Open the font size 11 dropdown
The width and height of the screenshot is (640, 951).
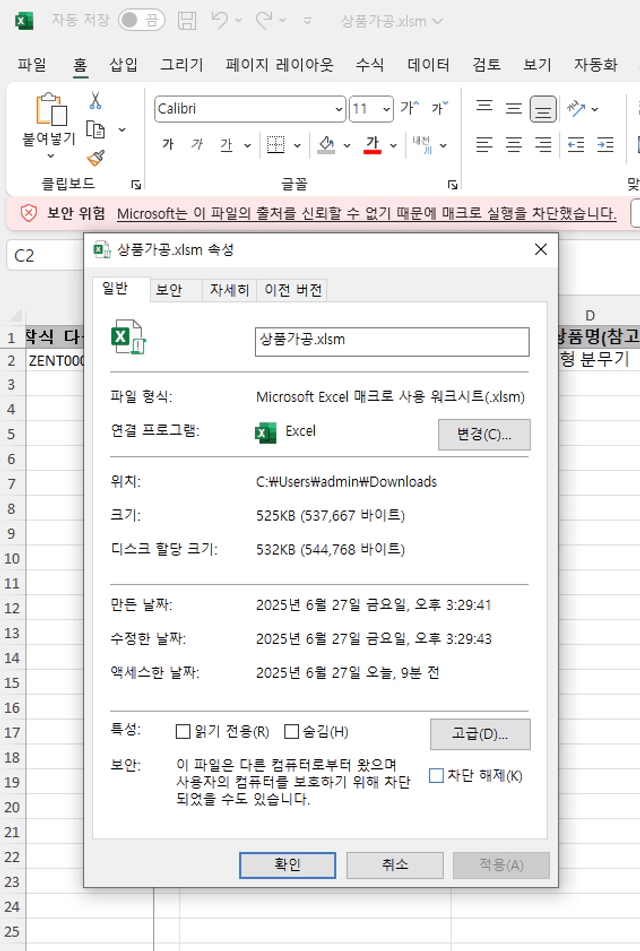386,109
